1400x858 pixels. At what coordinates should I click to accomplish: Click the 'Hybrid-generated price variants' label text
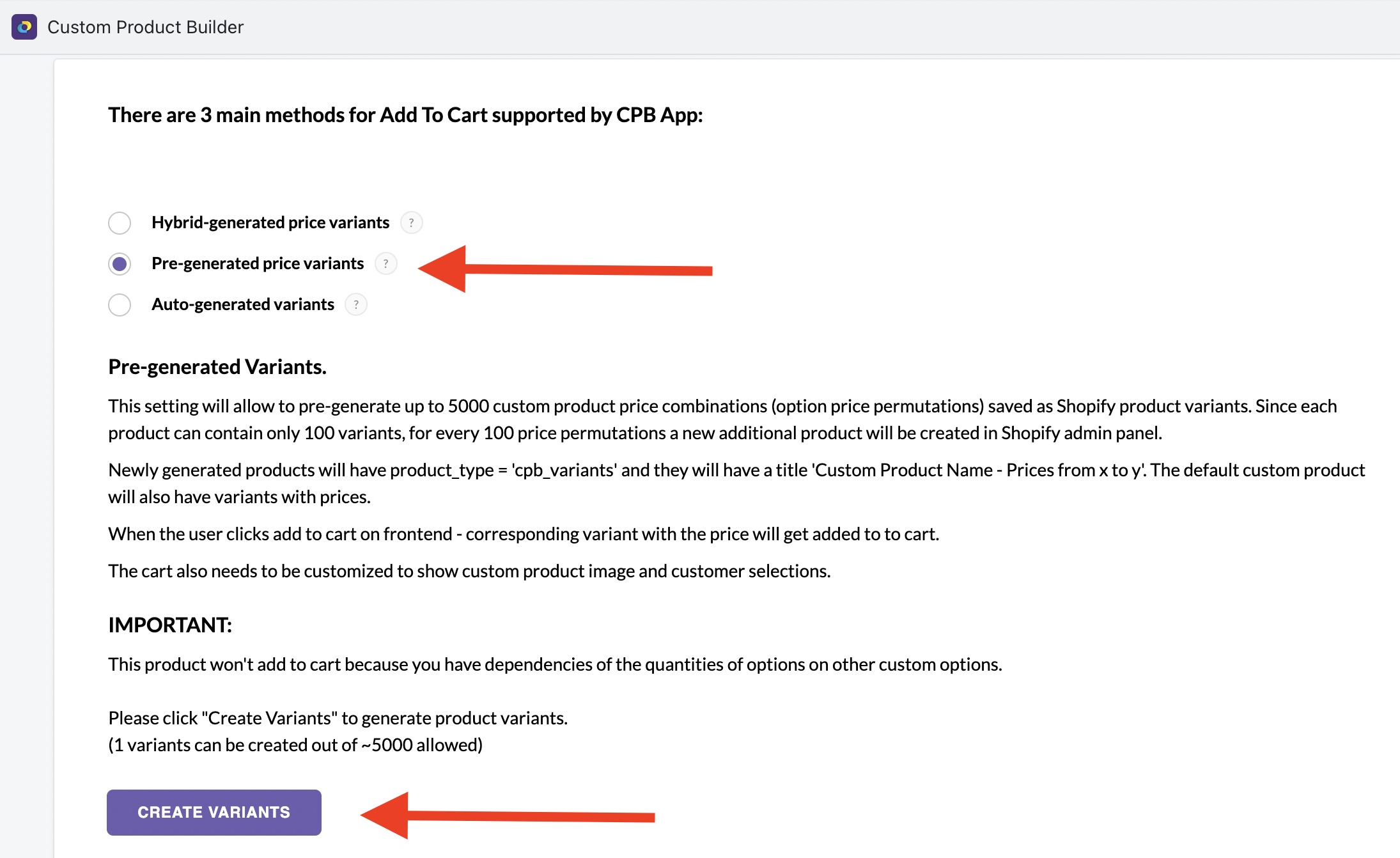point(270,222)
